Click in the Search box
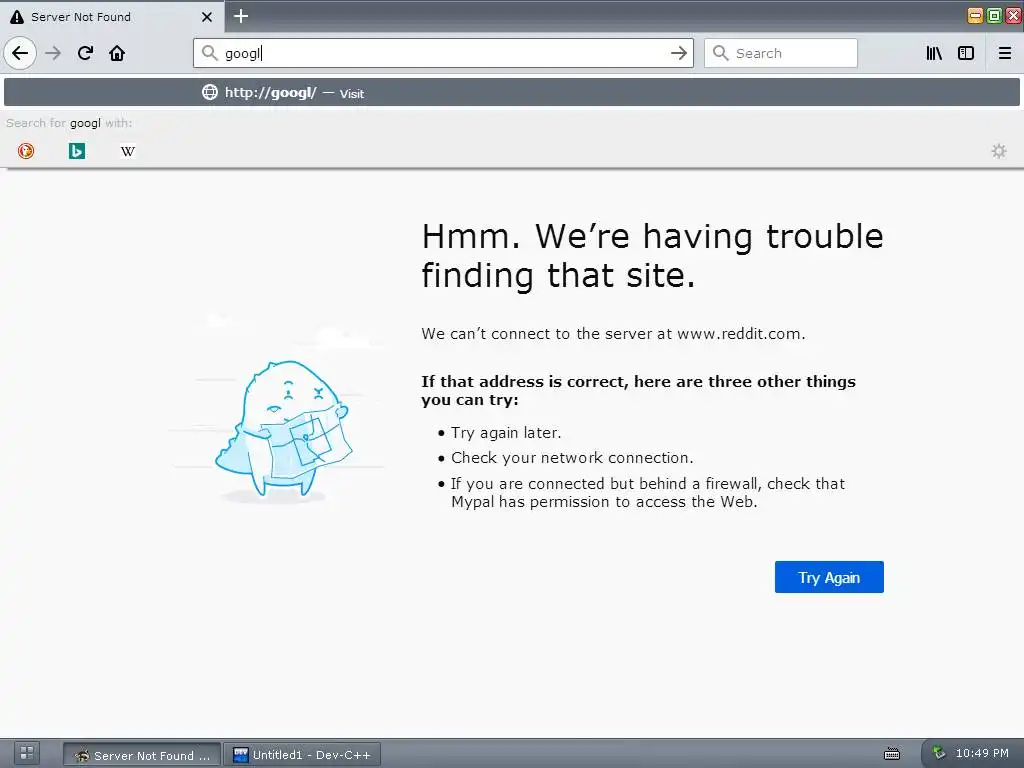This screenshot has height=768, width=1024. pos(780,53)
